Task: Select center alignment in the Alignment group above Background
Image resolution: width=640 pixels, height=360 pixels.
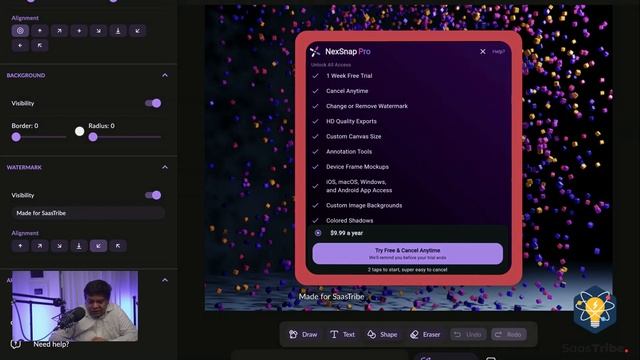Action: click(20, 31)
